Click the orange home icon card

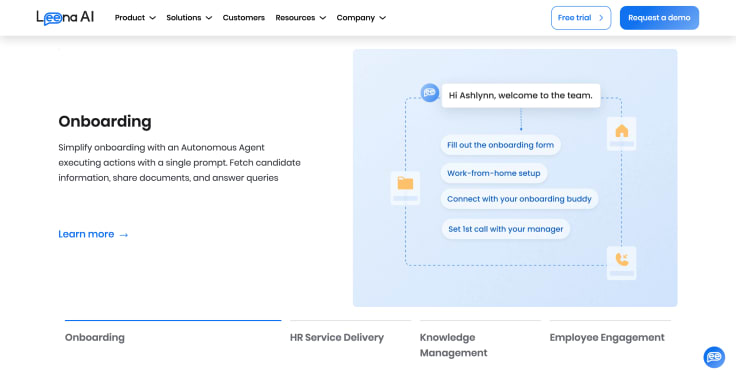tap(621, 134)
